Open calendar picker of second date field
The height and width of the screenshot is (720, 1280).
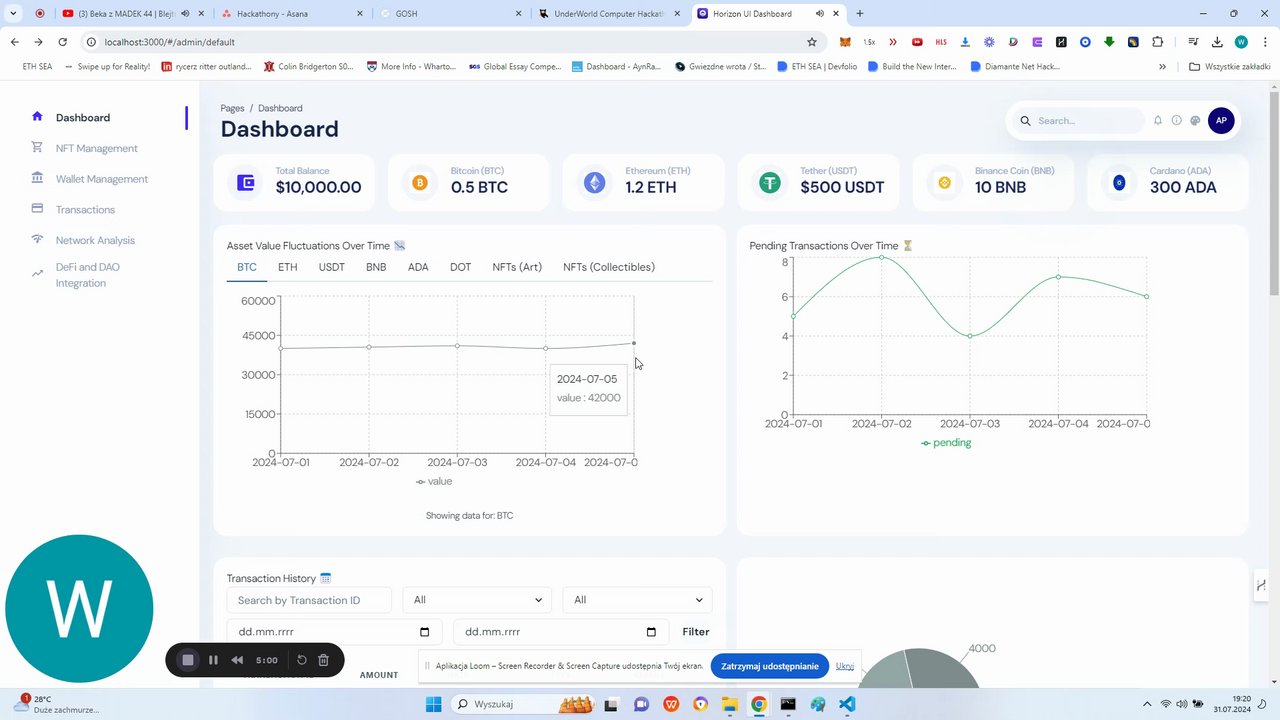(651, 632)
